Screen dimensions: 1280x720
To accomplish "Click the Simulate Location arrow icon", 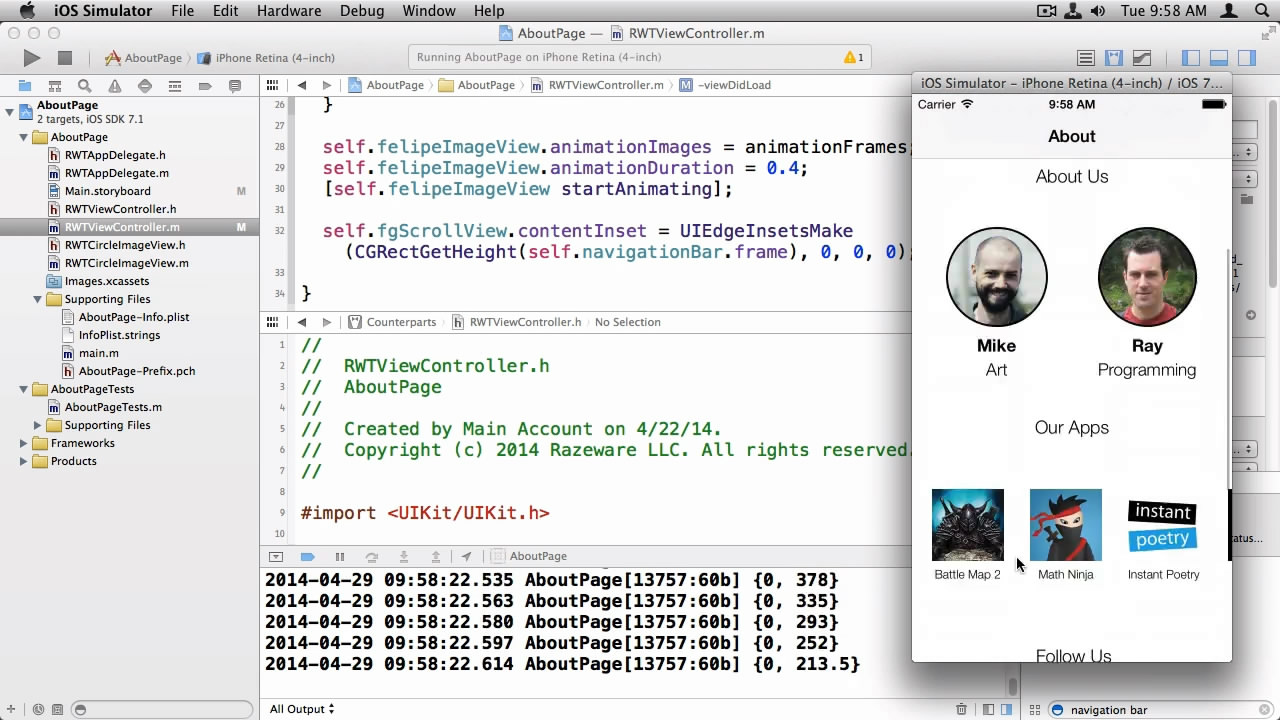I will pyautogui.click(x=467, y=556).
